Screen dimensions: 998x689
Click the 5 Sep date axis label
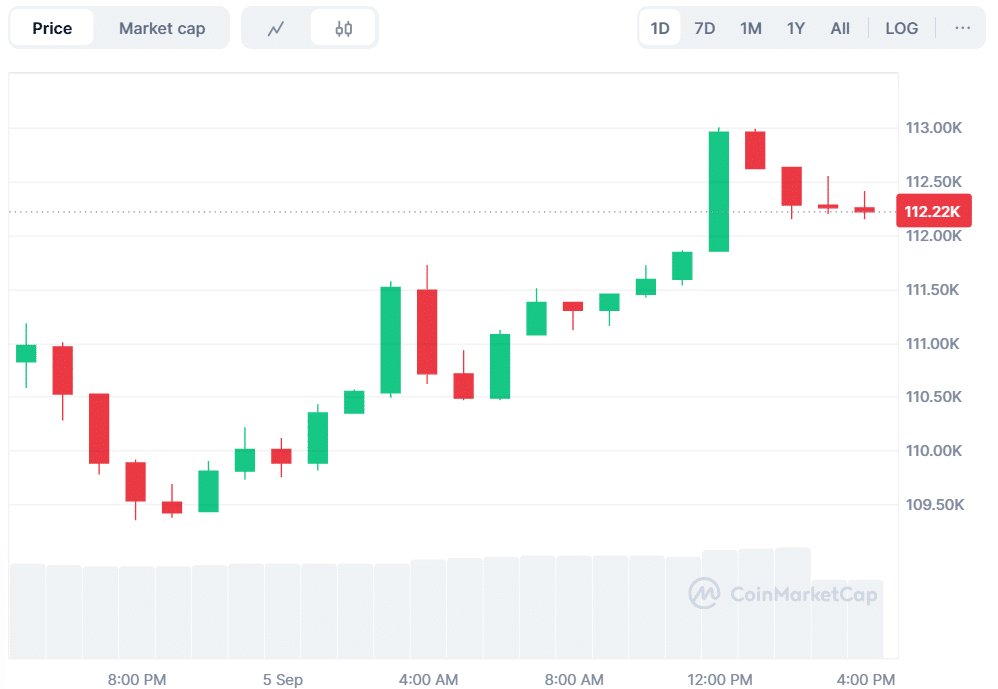click(x=283, y=680)
